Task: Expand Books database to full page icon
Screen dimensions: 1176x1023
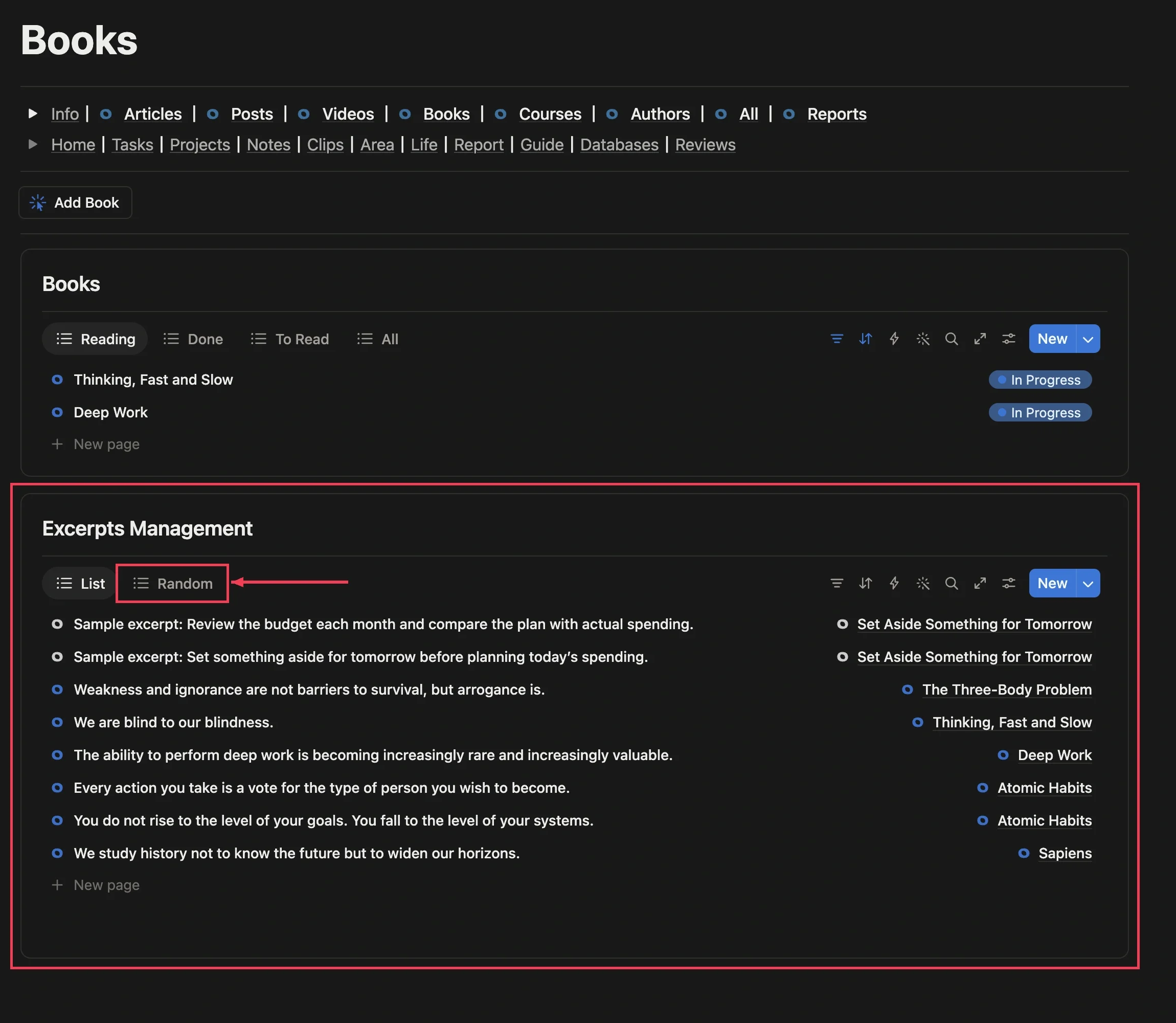Action: click(x=980, y=339)
